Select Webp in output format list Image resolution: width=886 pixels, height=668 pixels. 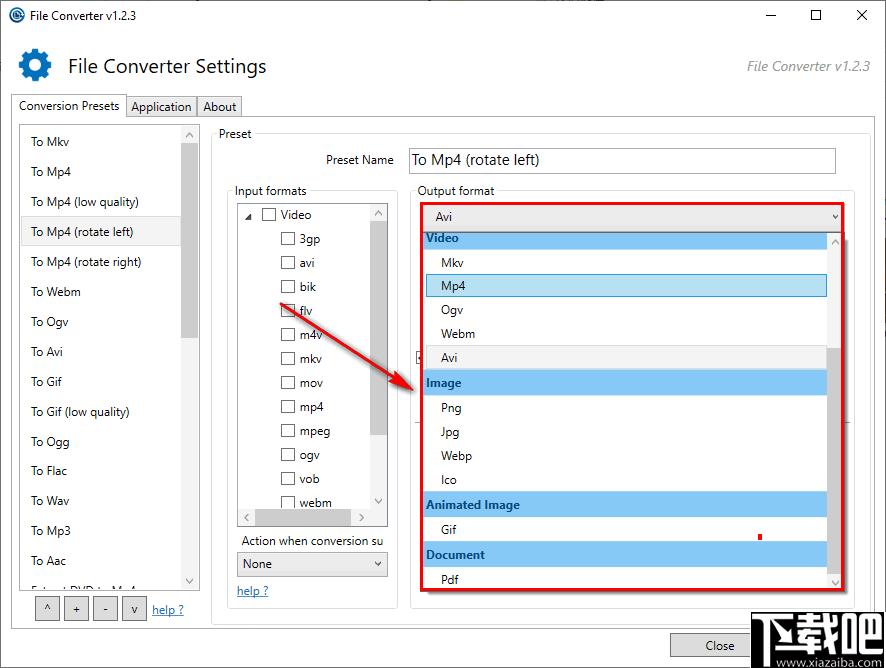coord(626,456)
